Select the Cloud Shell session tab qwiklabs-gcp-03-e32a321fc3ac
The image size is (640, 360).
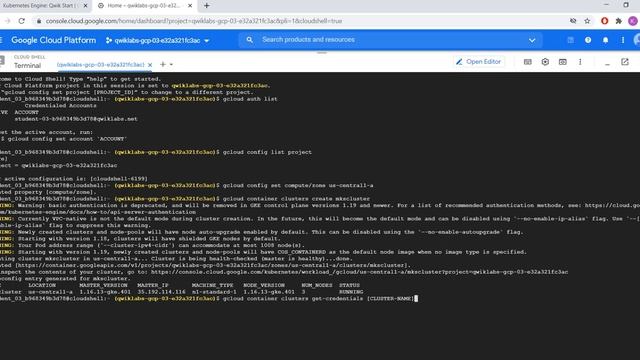click(100, 64)
